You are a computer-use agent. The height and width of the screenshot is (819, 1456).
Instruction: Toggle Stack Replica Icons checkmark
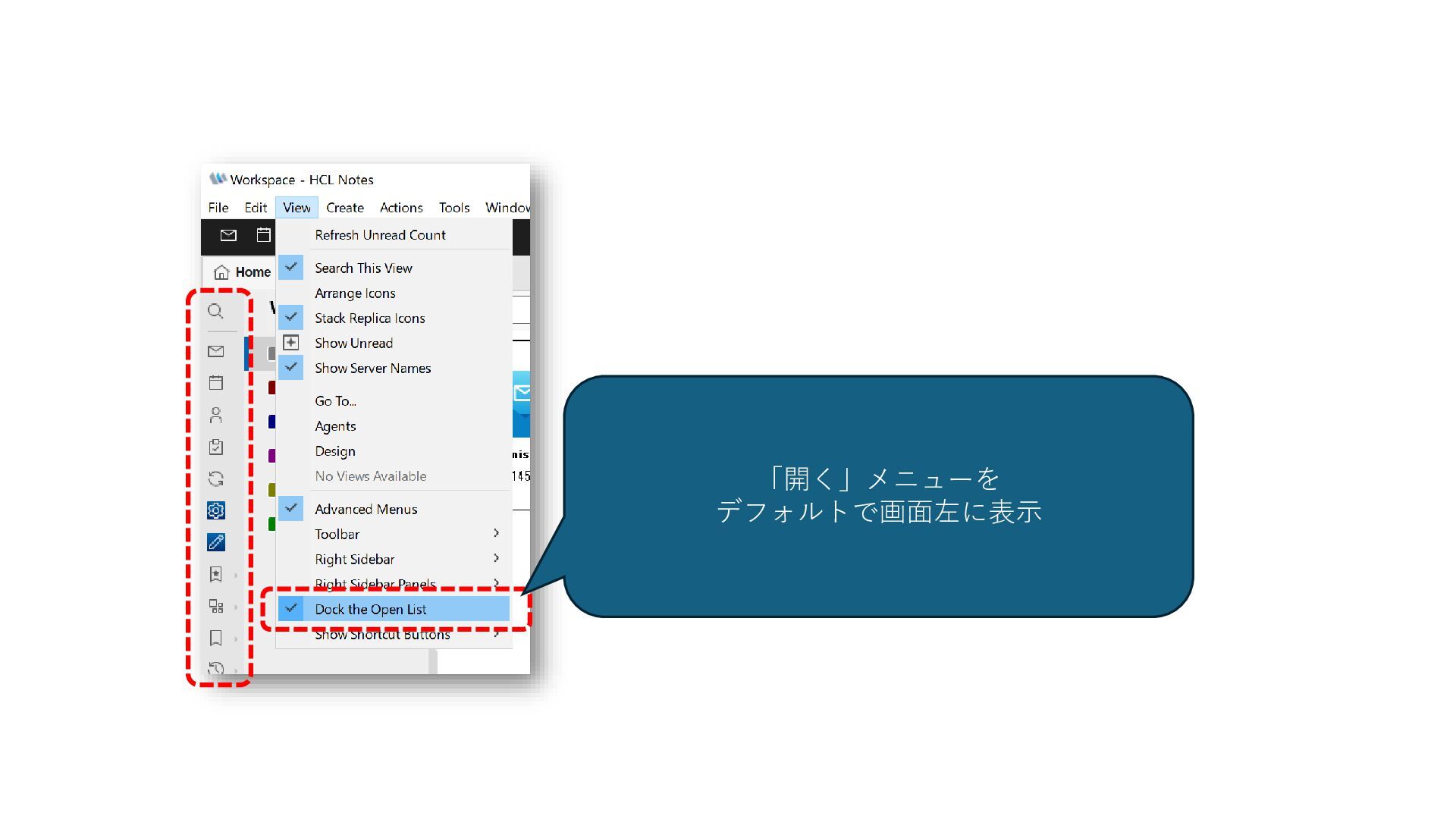369,318
